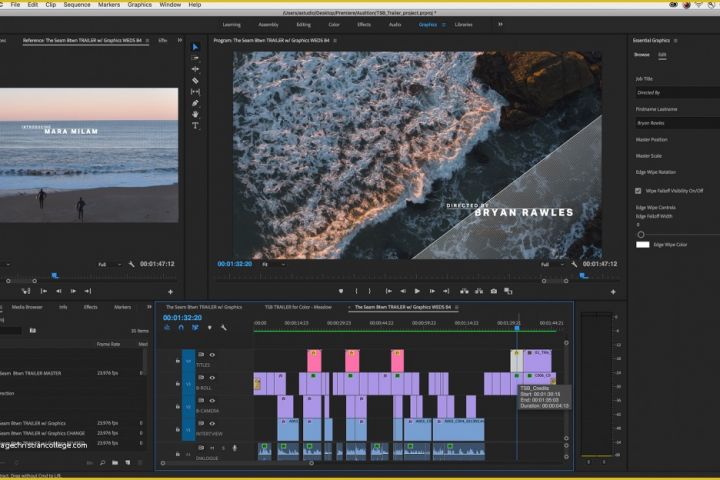720x480 pixels.
Task: Open Program monitor panel menu
Action: click(335, 40)
